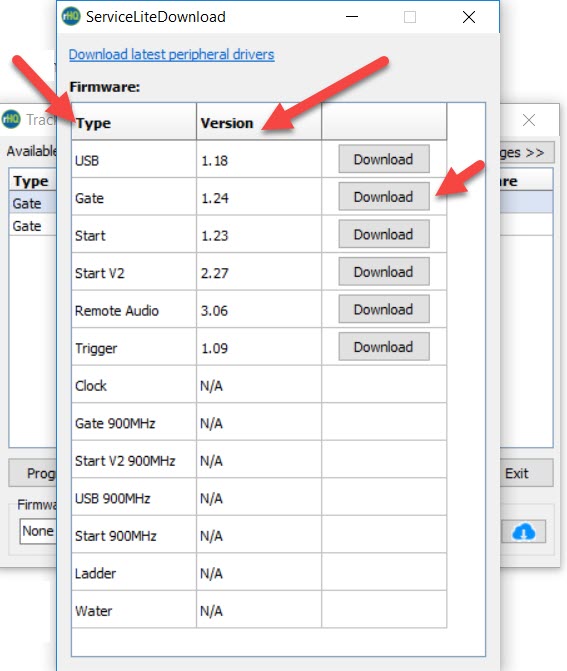
Task: Click Type header in background window list
Action: [33, 181]
